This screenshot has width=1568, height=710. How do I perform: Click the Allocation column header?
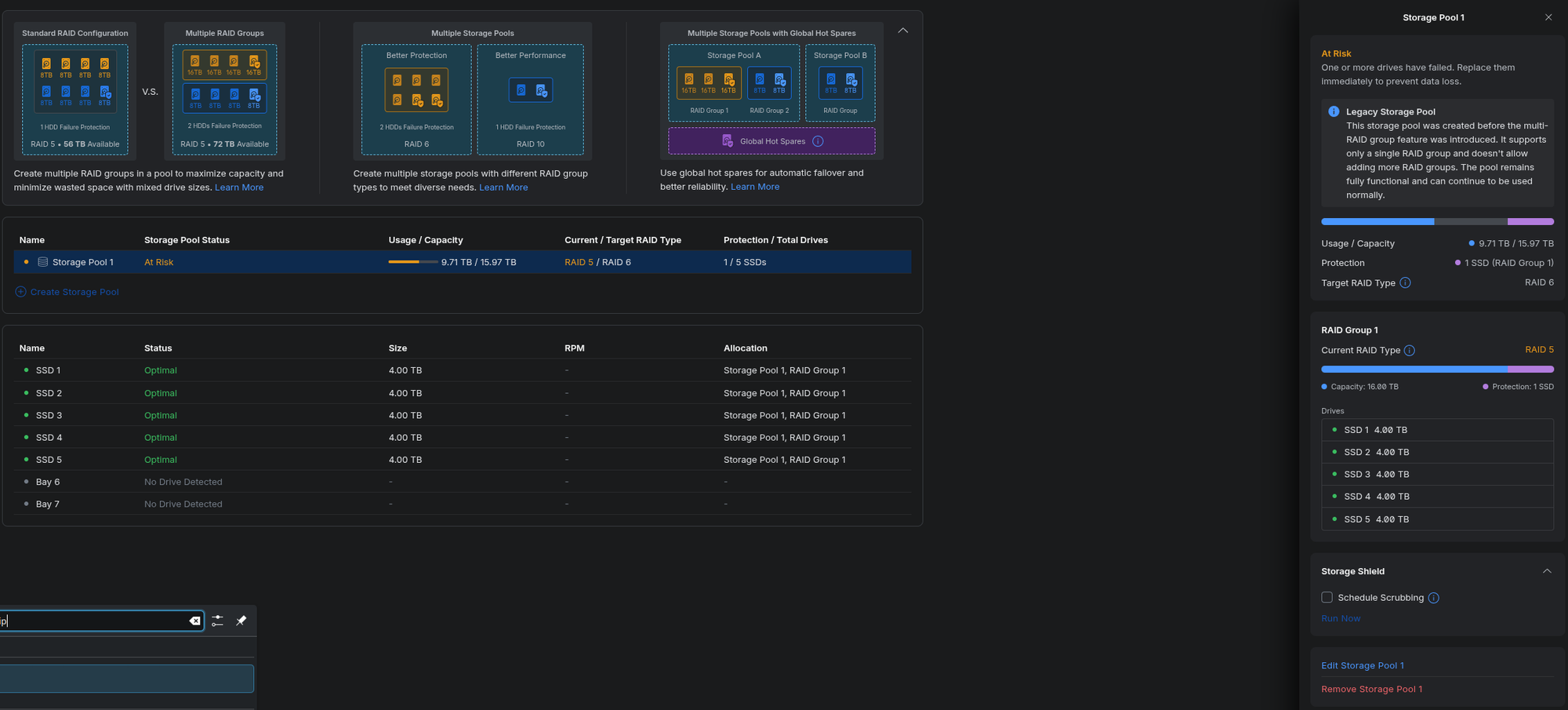746,348
